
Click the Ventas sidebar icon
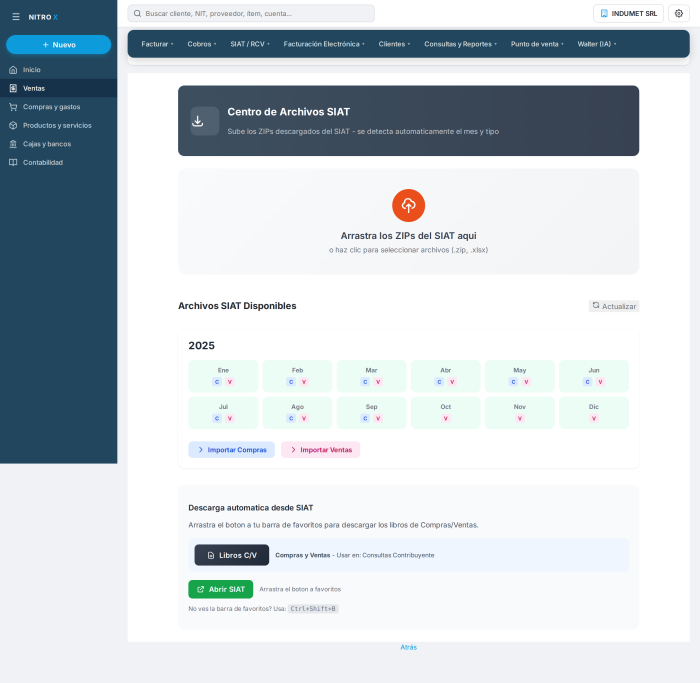pyautogui.click(x=13, y=88)
